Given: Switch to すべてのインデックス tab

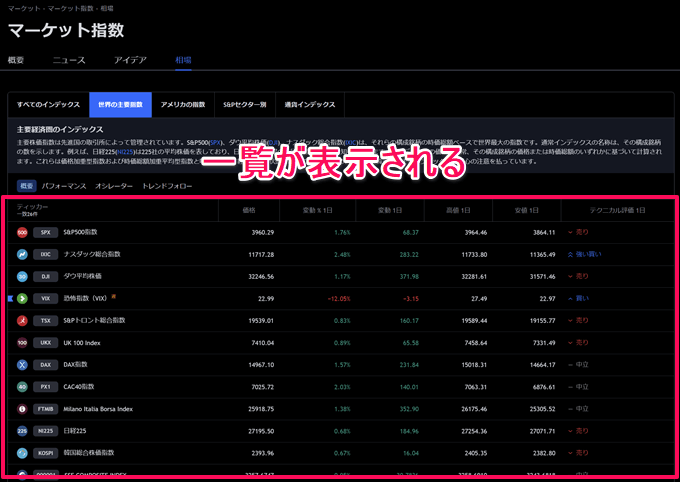Looking at the screenshot, I should (49, 105).
